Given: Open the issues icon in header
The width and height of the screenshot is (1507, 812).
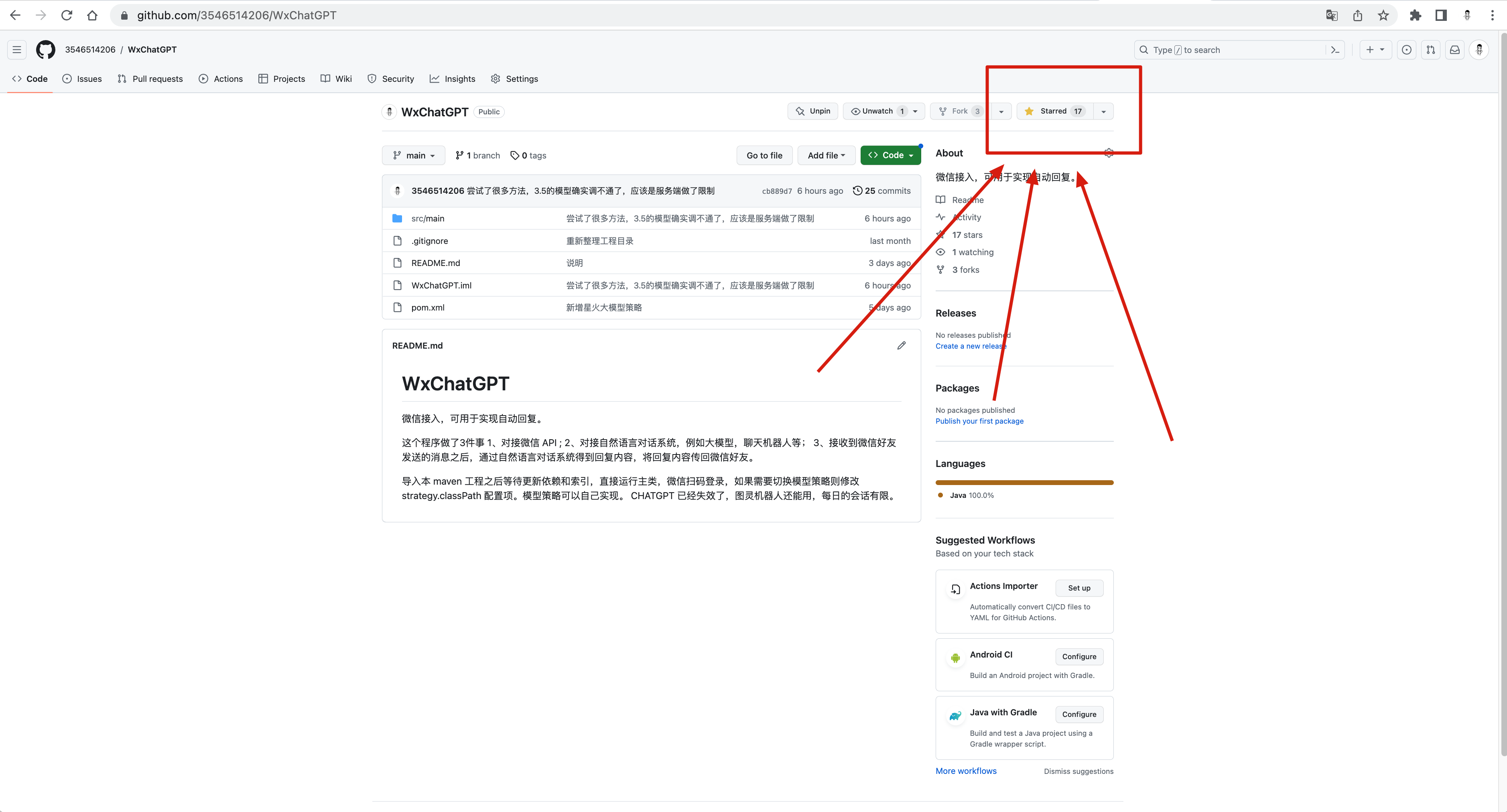Looking at the screenshot, I should [1406, 50].
